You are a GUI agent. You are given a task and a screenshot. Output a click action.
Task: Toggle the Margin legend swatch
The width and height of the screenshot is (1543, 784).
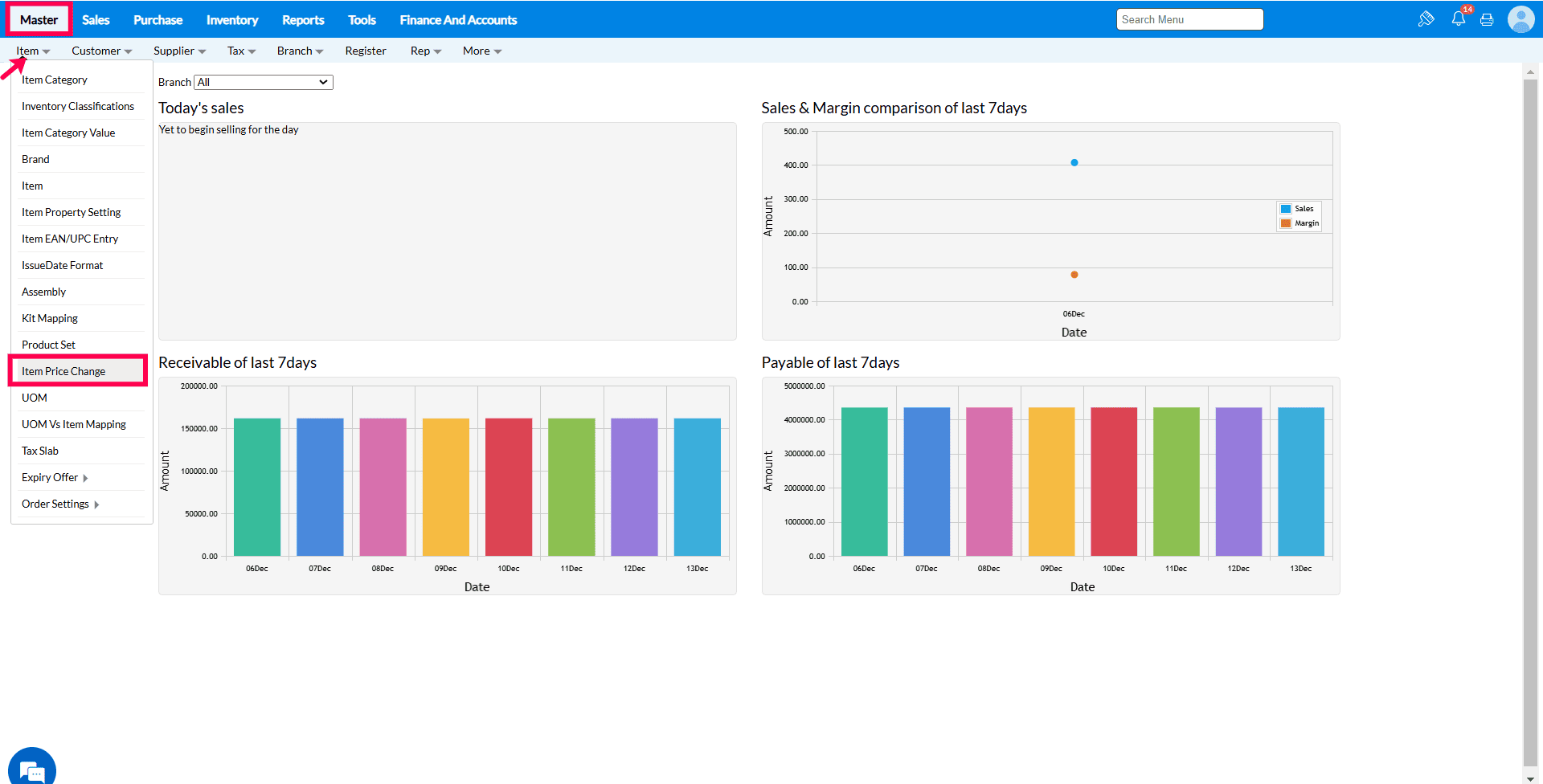click(1286, 223)
